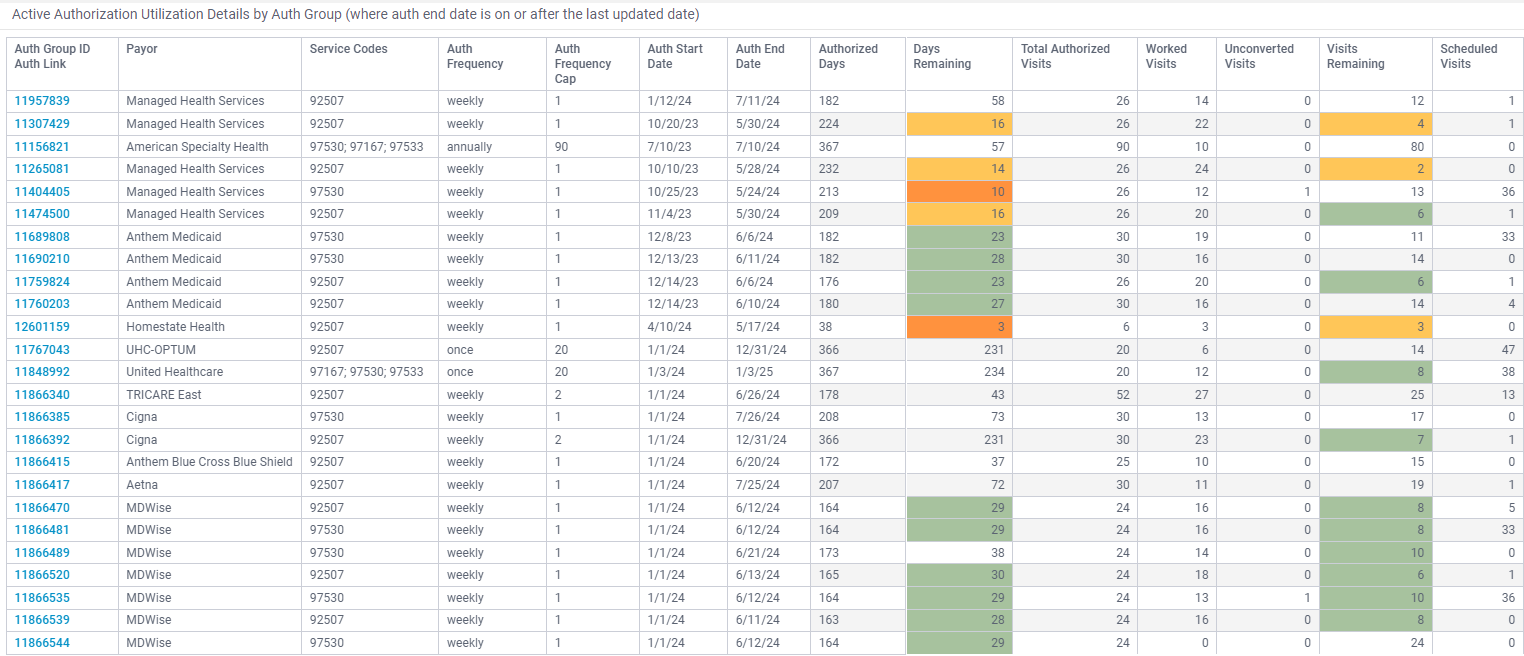Open auth group link 11866520
The height and width of the screenshot is (656, 1524).
[42, 575]
